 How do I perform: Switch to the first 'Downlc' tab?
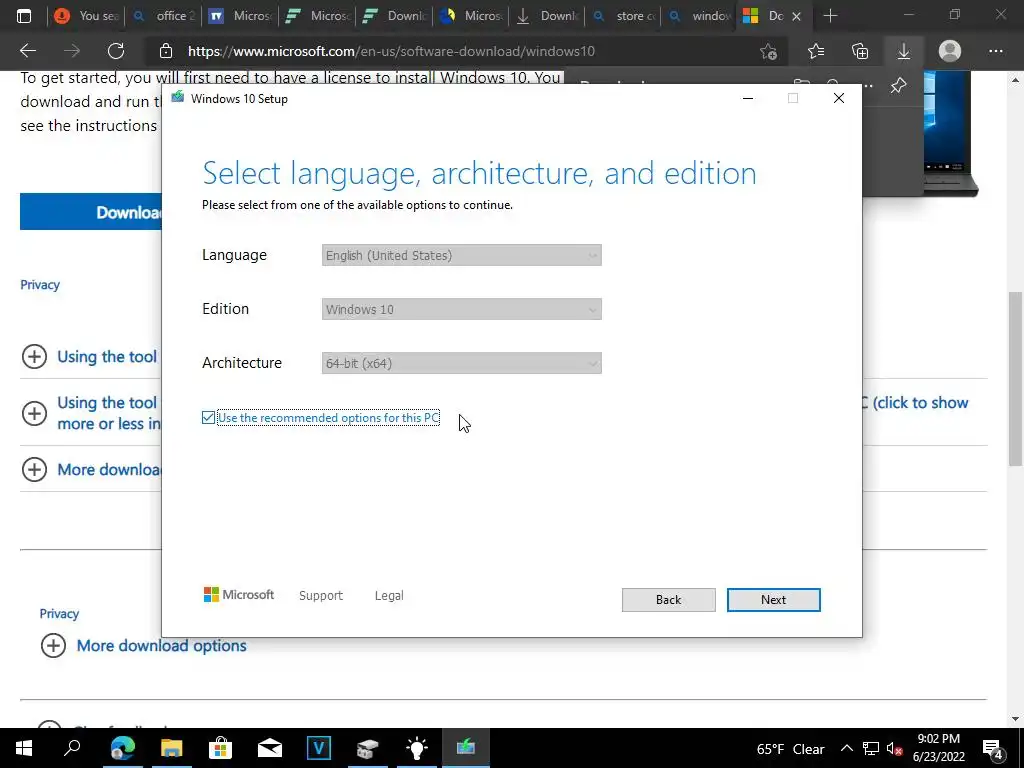[x=394, y=16]
